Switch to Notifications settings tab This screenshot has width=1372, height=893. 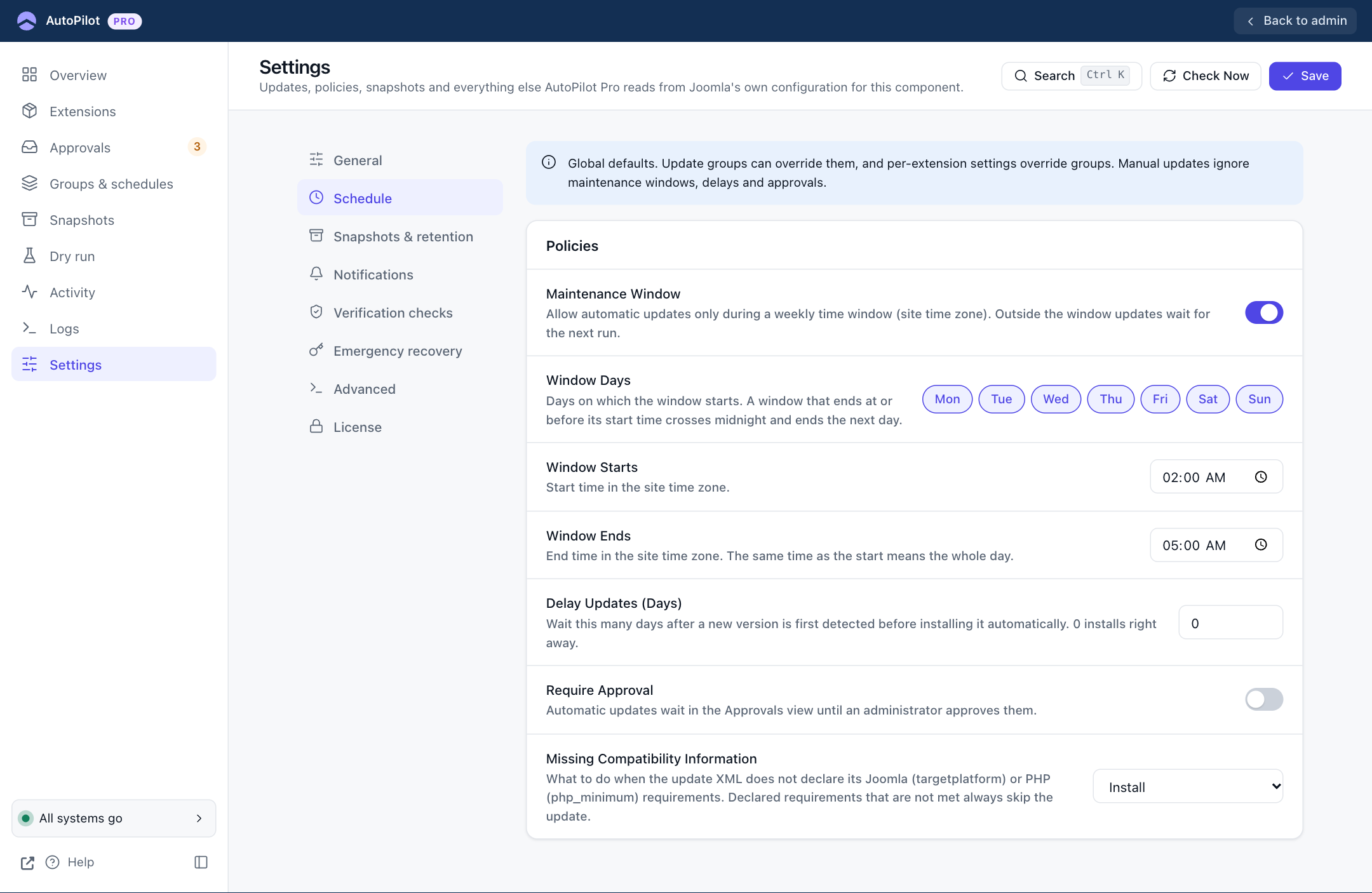[x=400, y=274]
